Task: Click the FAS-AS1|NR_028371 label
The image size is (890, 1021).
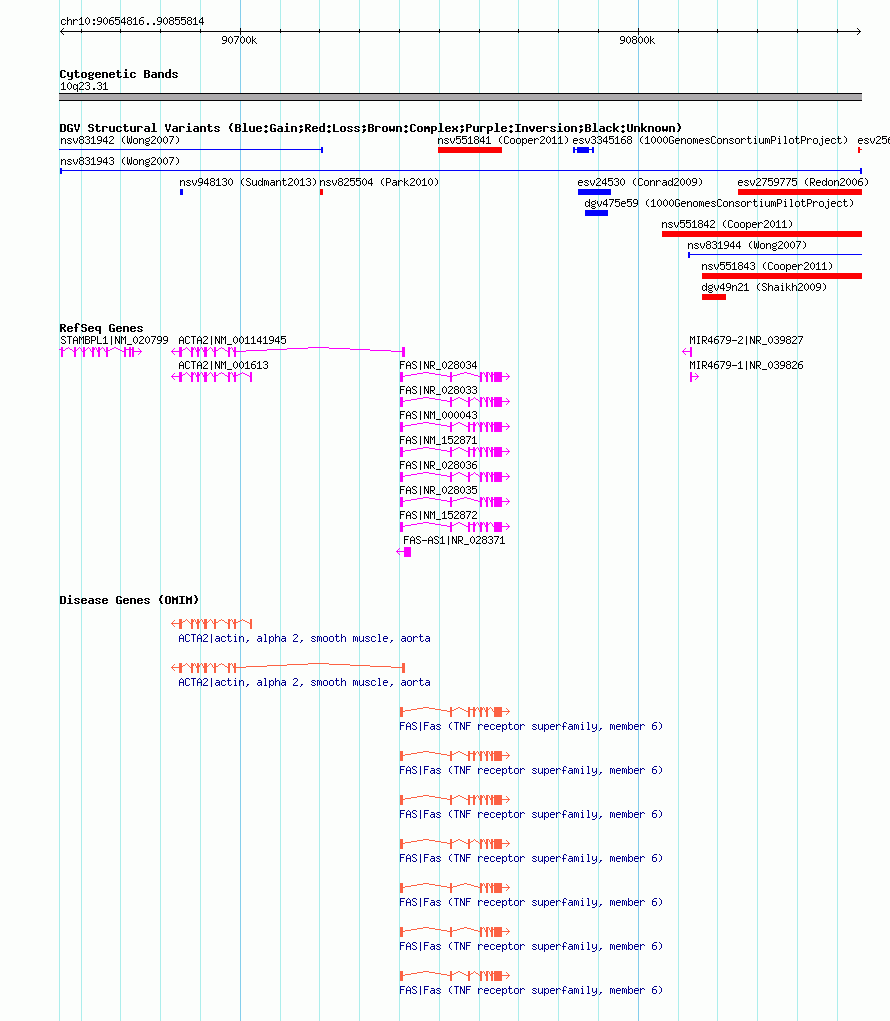Action: click(x=454, y=540)
